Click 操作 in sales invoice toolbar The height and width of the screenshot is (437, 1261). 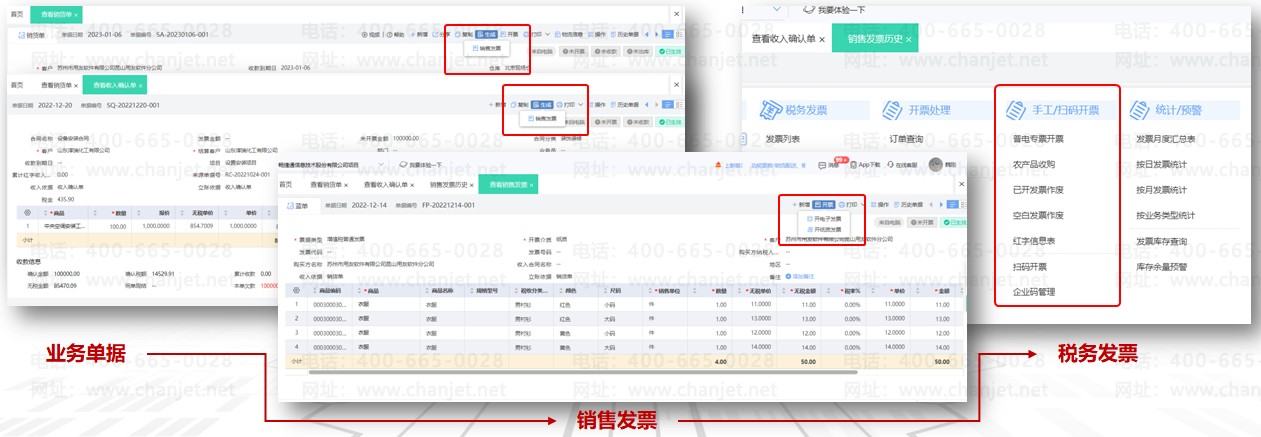click(x=879, y=204)
